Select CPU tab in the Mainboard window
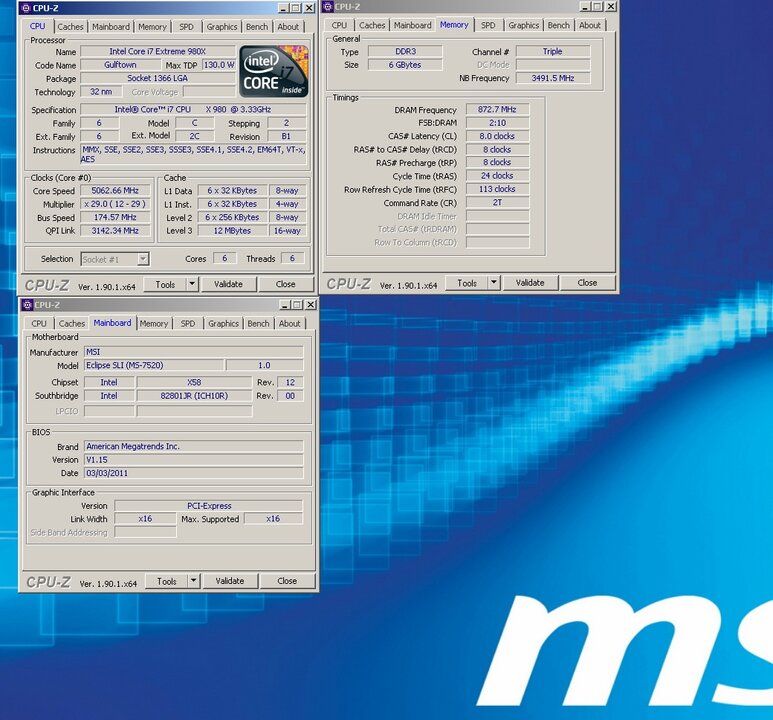Screen dimensions: 773x720 click(39, 324)
